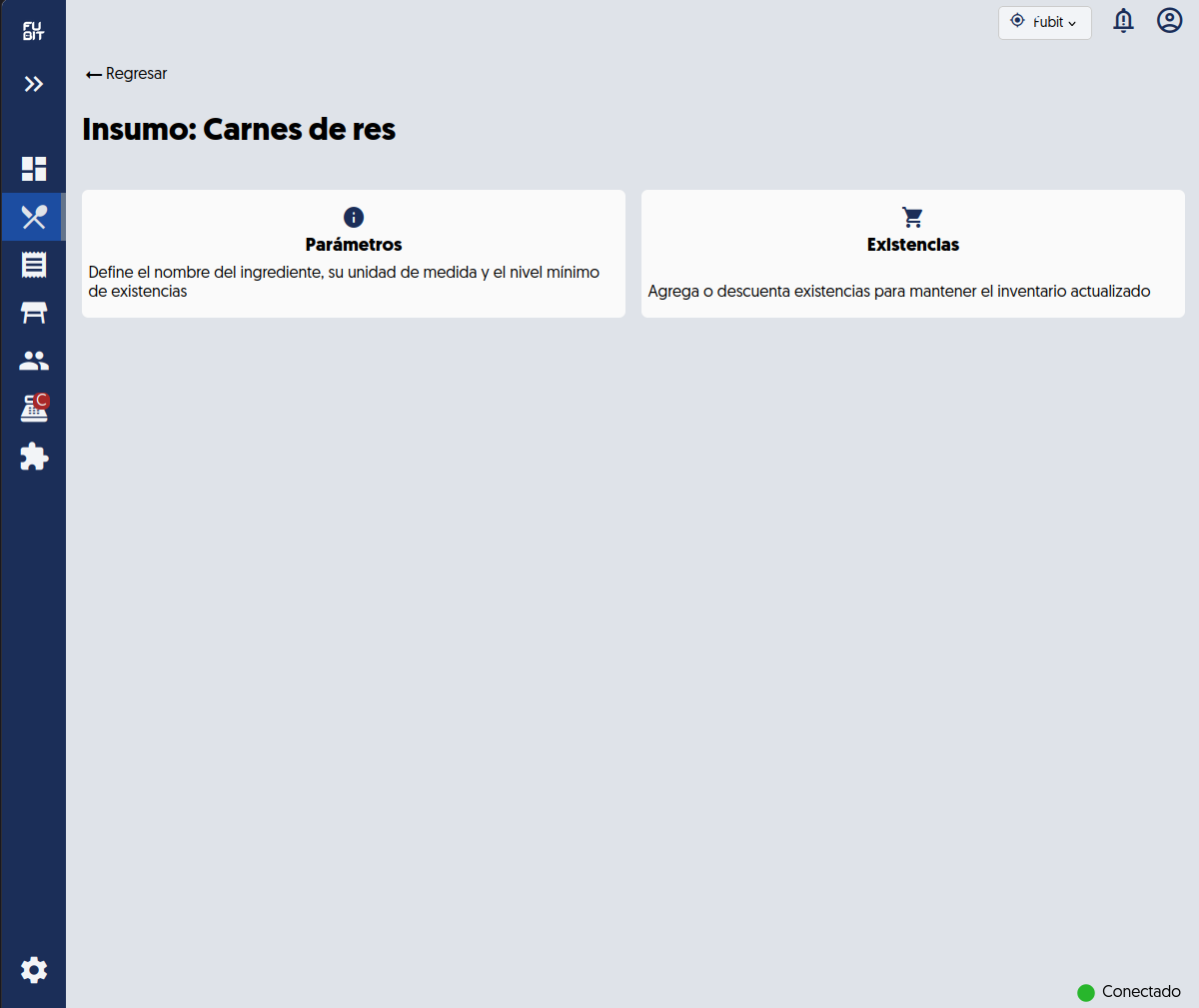Open the user account profile icon
1199x1008 pixels.
(x=1170, y=21)
